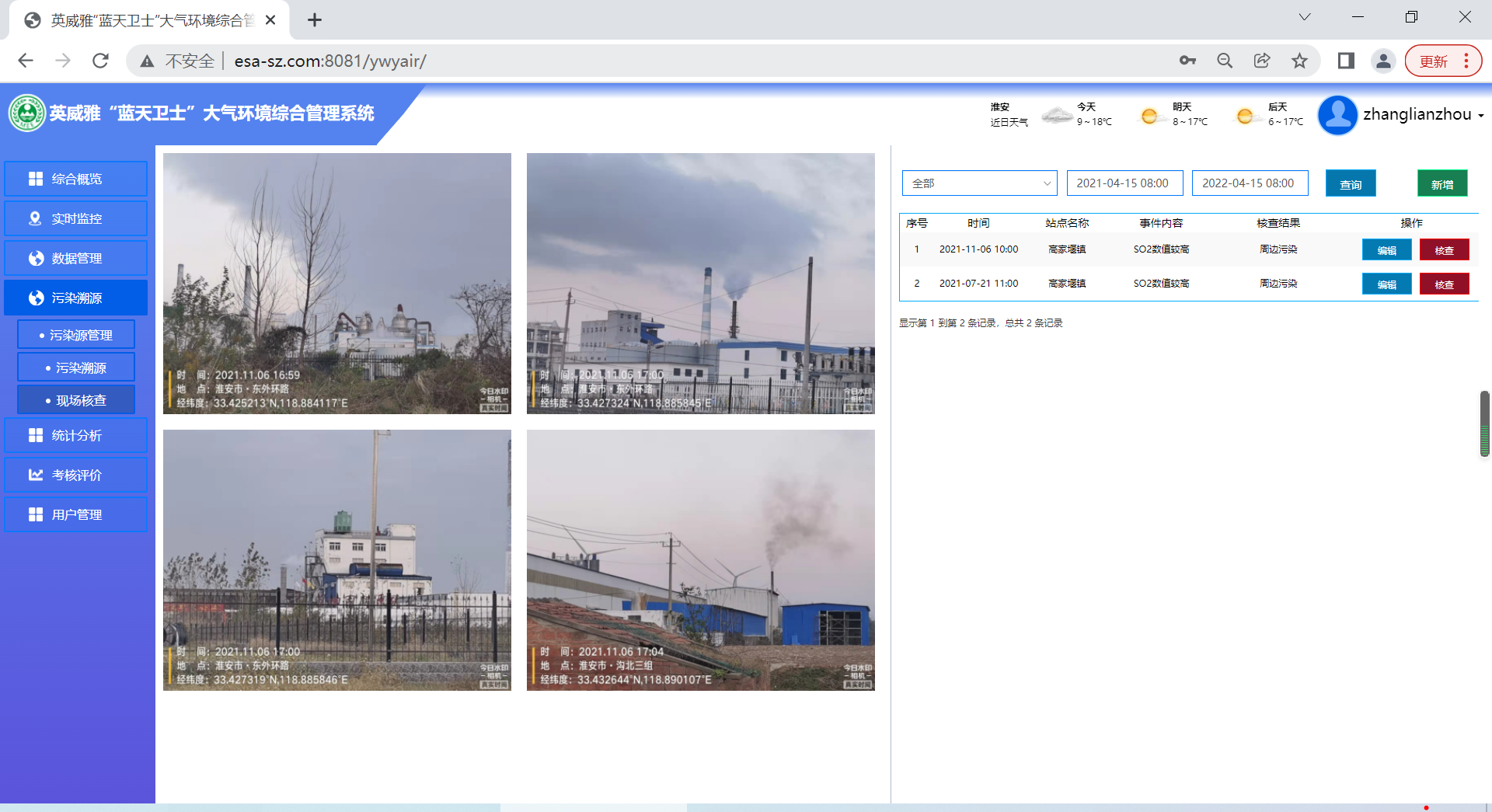Open the 全部 filter dropdown
Image resolution: width=1492 pixels, height=812 pixels.
pos(979,183)
